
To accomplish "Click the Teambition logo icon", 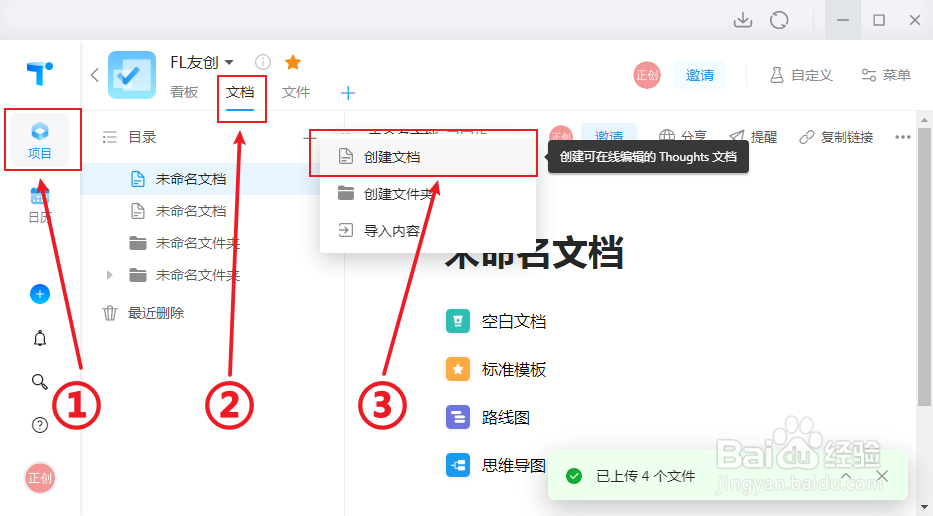I will 40,73.
